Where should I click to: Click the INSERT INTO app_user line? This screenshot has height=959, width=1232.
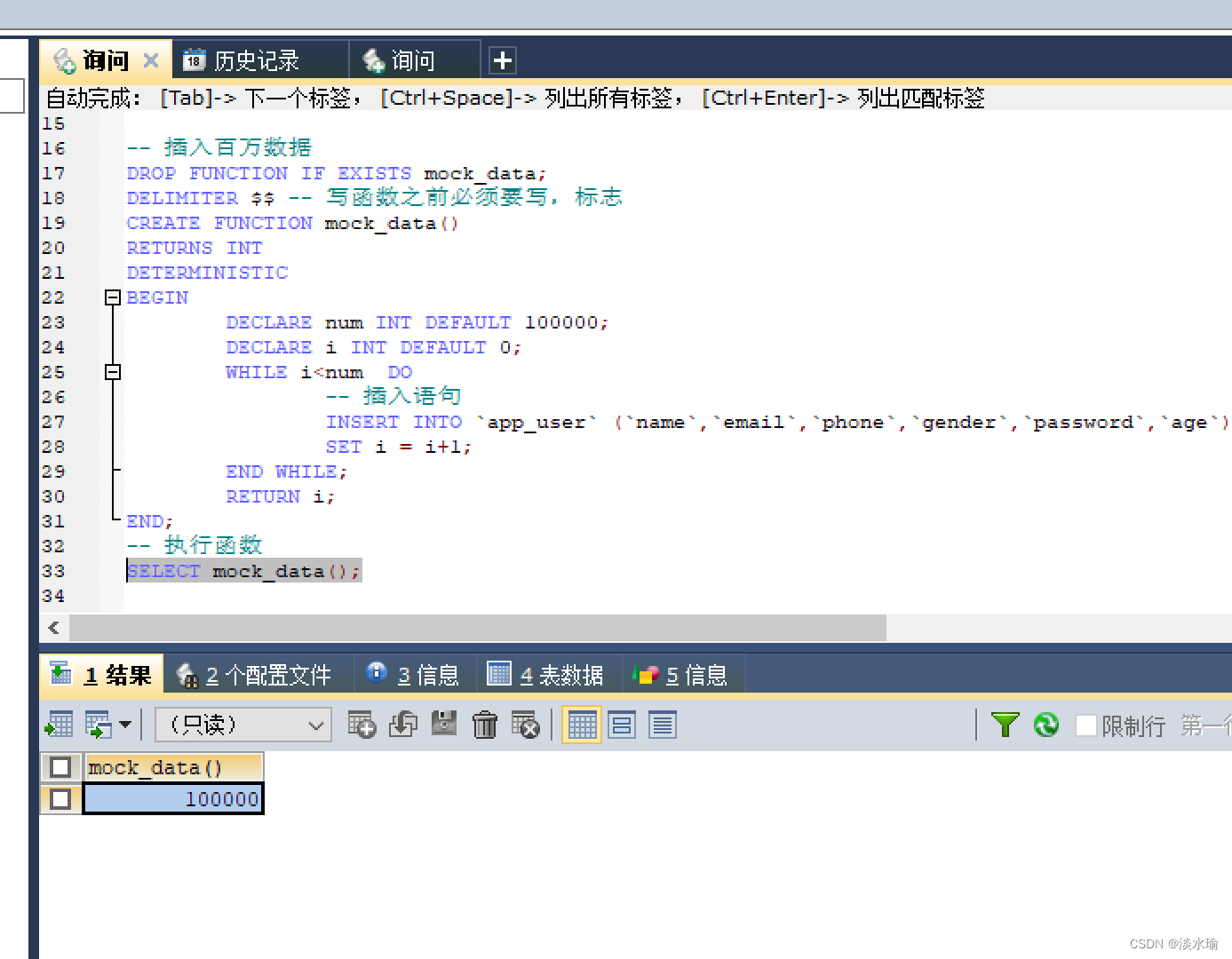[x=775, y=422]
